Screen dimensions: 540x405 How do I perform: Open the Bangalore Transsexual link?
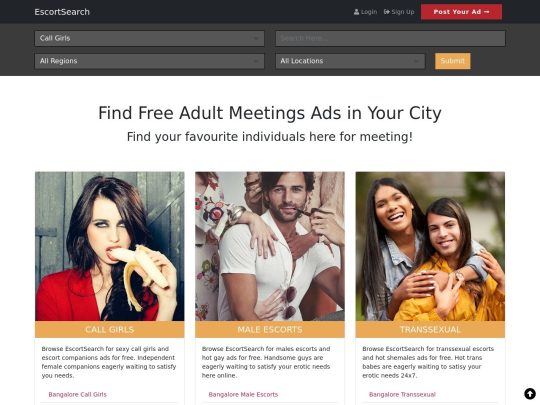[402, 394]
